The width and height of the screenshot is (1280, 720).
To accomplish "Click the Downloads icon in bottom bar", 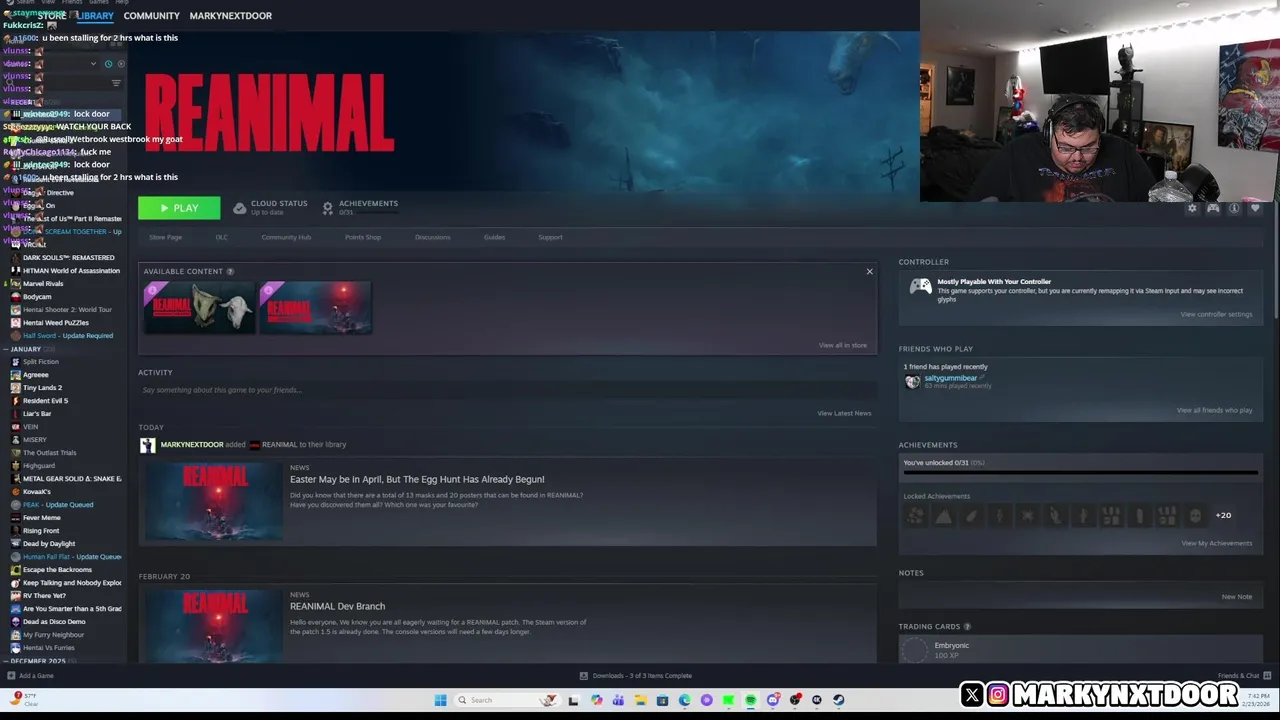I will coord(584,676).
